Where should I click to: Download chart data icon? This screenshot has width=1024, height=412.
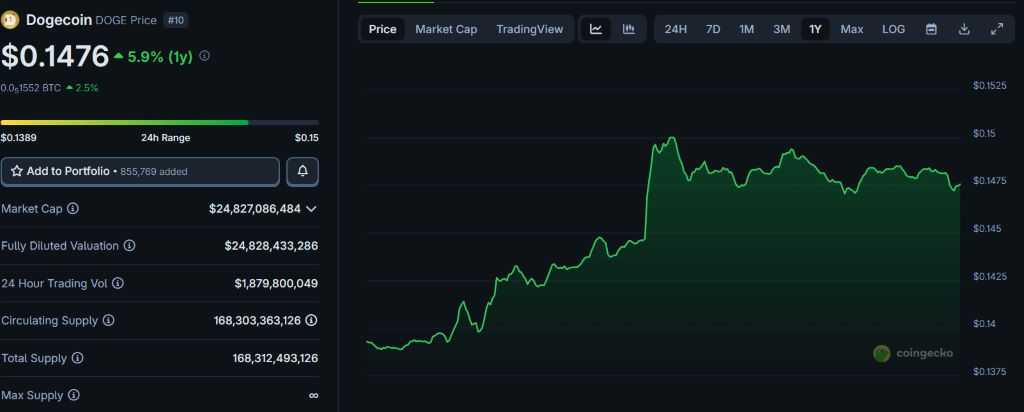pos(964,29)
